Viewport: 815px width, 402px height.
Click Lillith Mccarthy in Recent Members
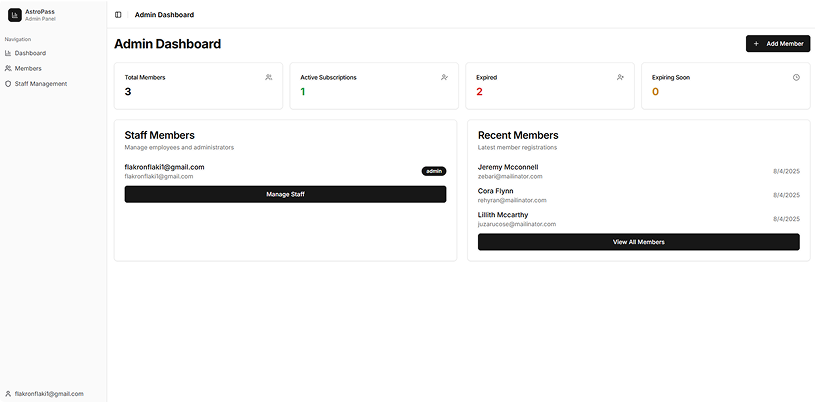pyautogui.click(x=503, y=215)
